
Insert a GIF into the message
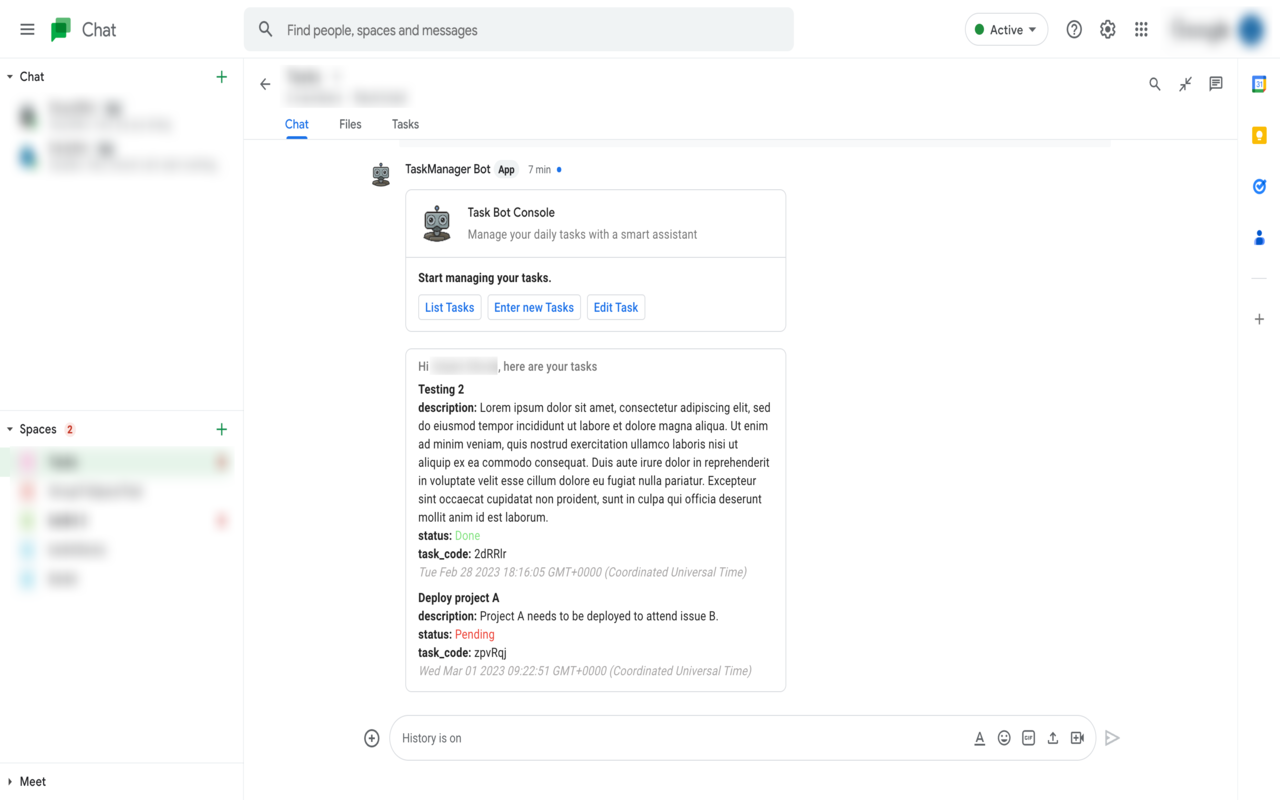coord(1028,737)
